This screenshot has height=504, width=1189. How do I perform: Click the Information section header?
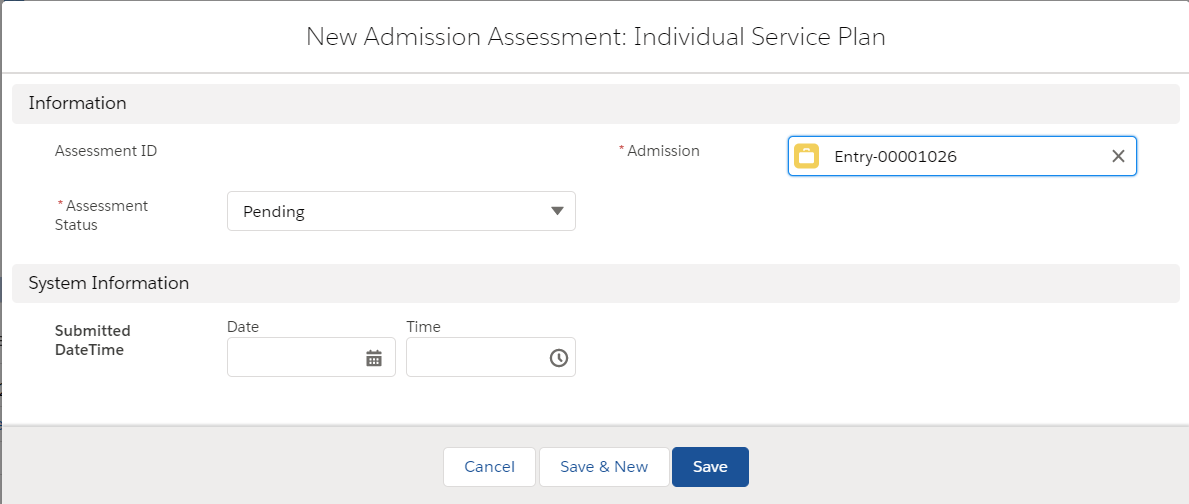(x=78, y=103)
